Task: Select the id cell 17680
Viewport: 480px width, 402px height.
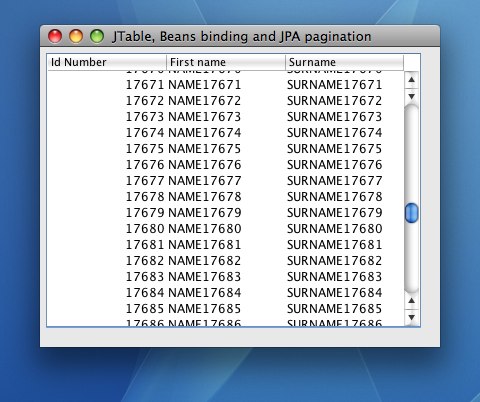Action: click(107, 229)
